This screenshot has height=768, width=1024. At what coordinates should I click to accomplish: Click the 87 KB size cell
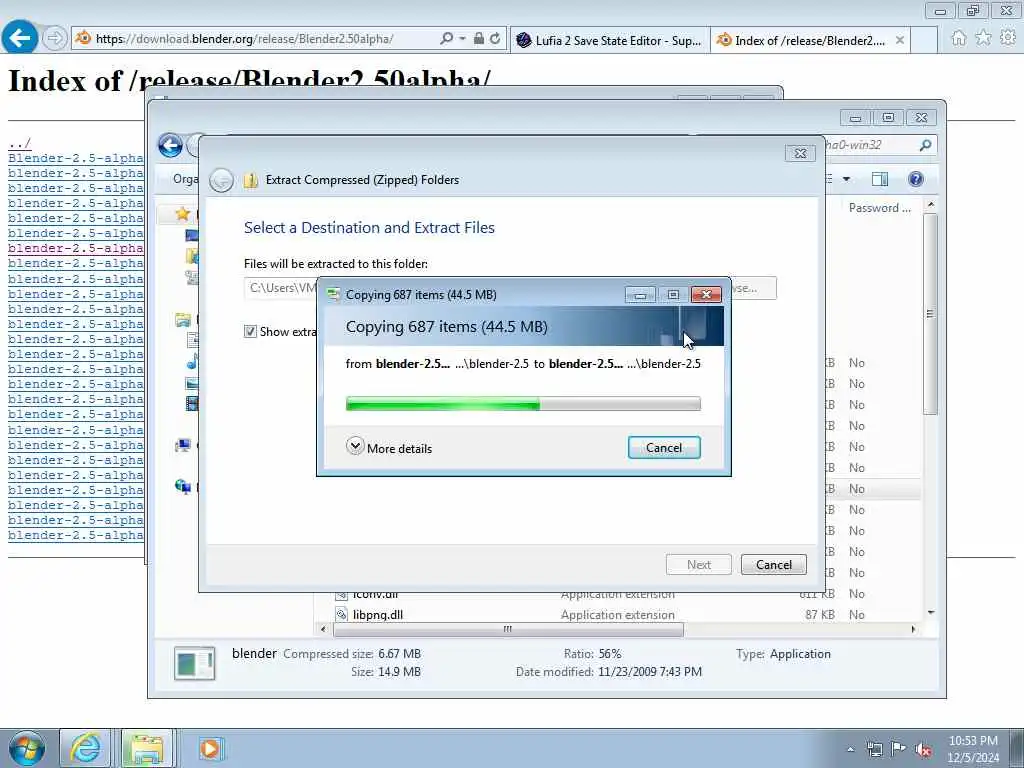[820, 615]
